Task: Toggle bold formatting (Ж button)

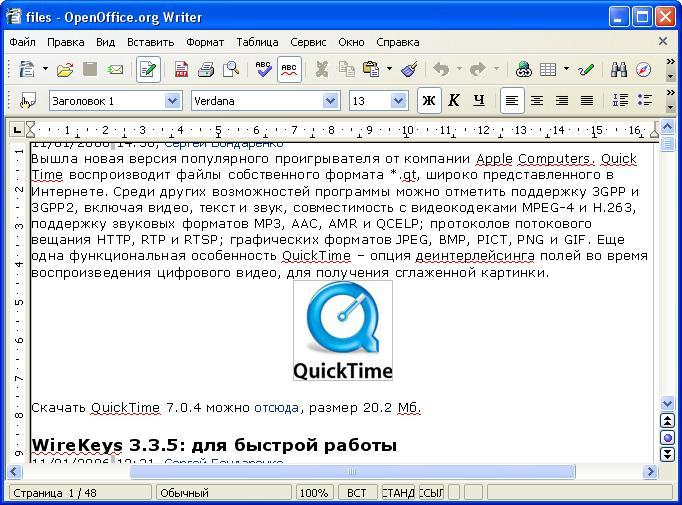Action: tap(429, 101)
